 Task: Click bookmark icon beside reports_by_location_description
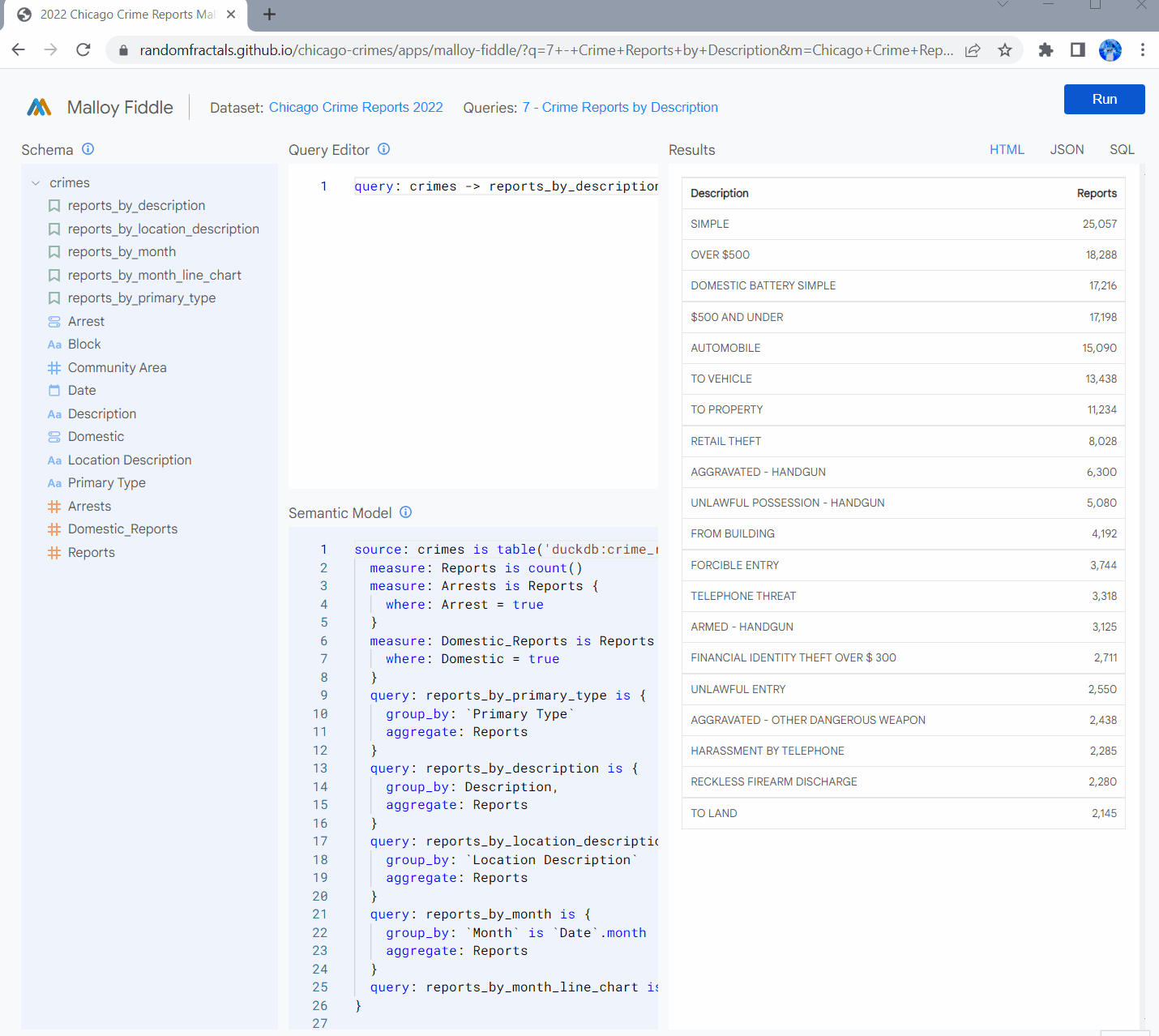click(x=54, y=229)
